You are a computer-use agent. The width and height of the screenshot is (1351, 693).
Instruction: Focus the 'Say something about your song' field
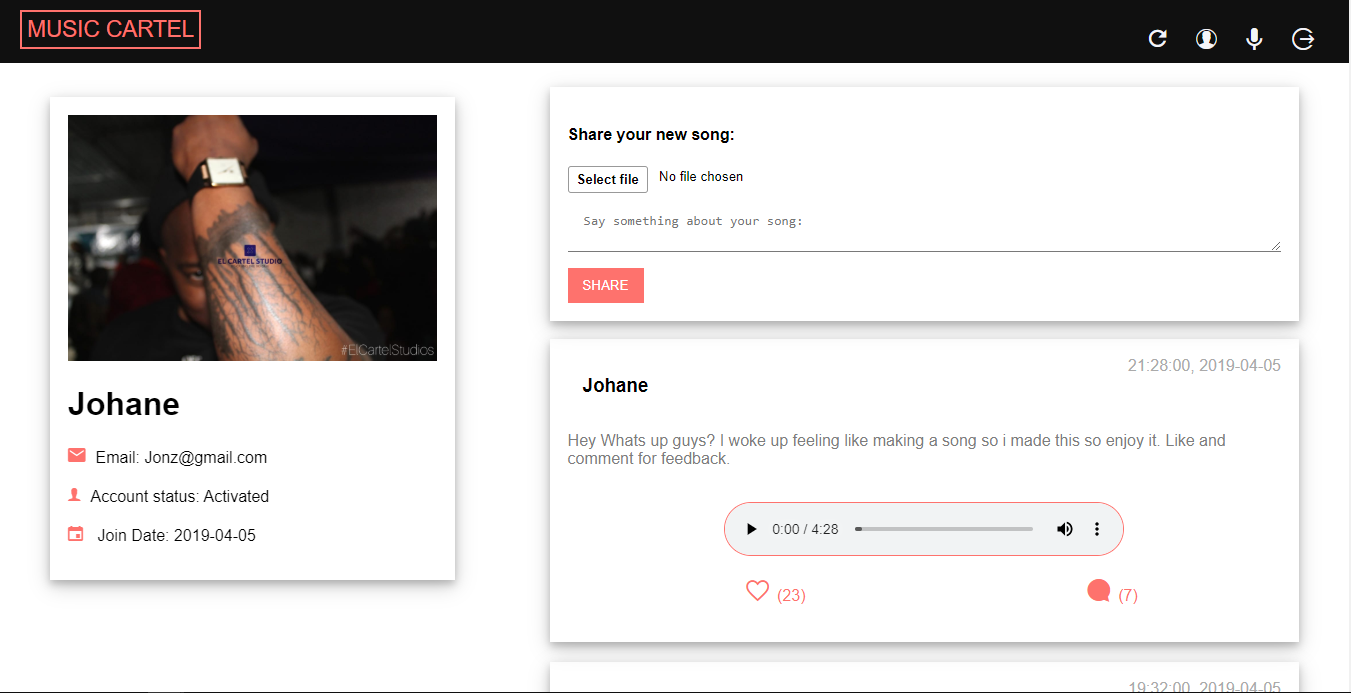[x=924, y=229]
